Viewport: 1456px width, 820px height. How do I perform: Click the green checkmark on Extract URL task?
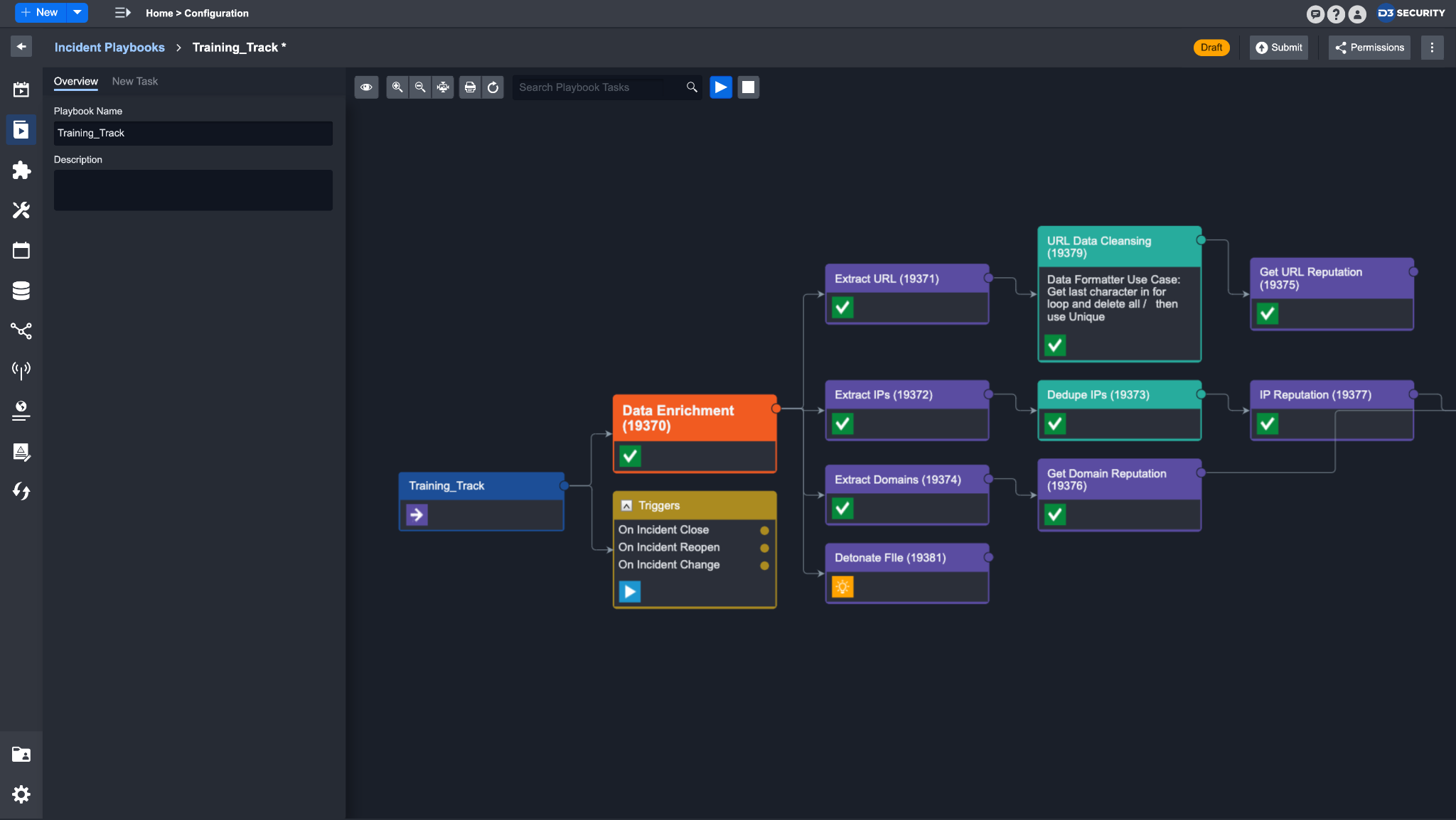coord(842,308)
